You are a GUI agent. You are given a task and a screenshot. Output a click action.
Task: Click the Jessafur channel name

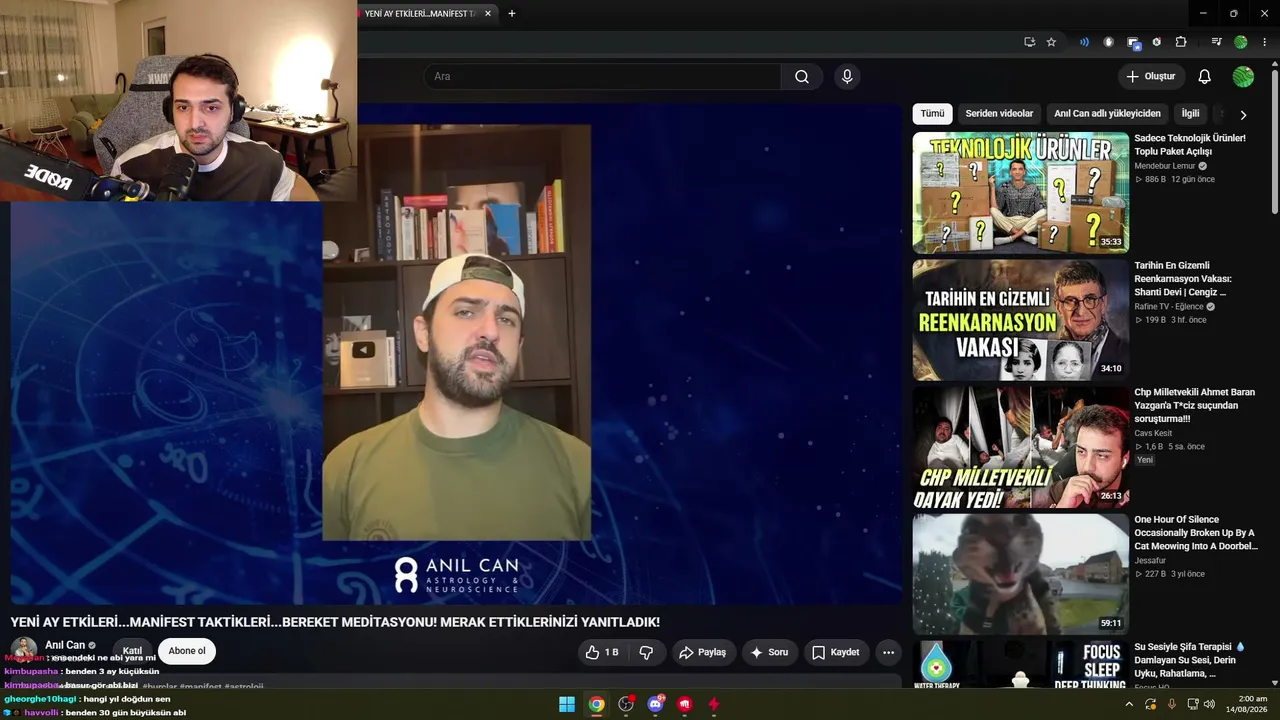pyautogui.click(x=1150, y=561)
